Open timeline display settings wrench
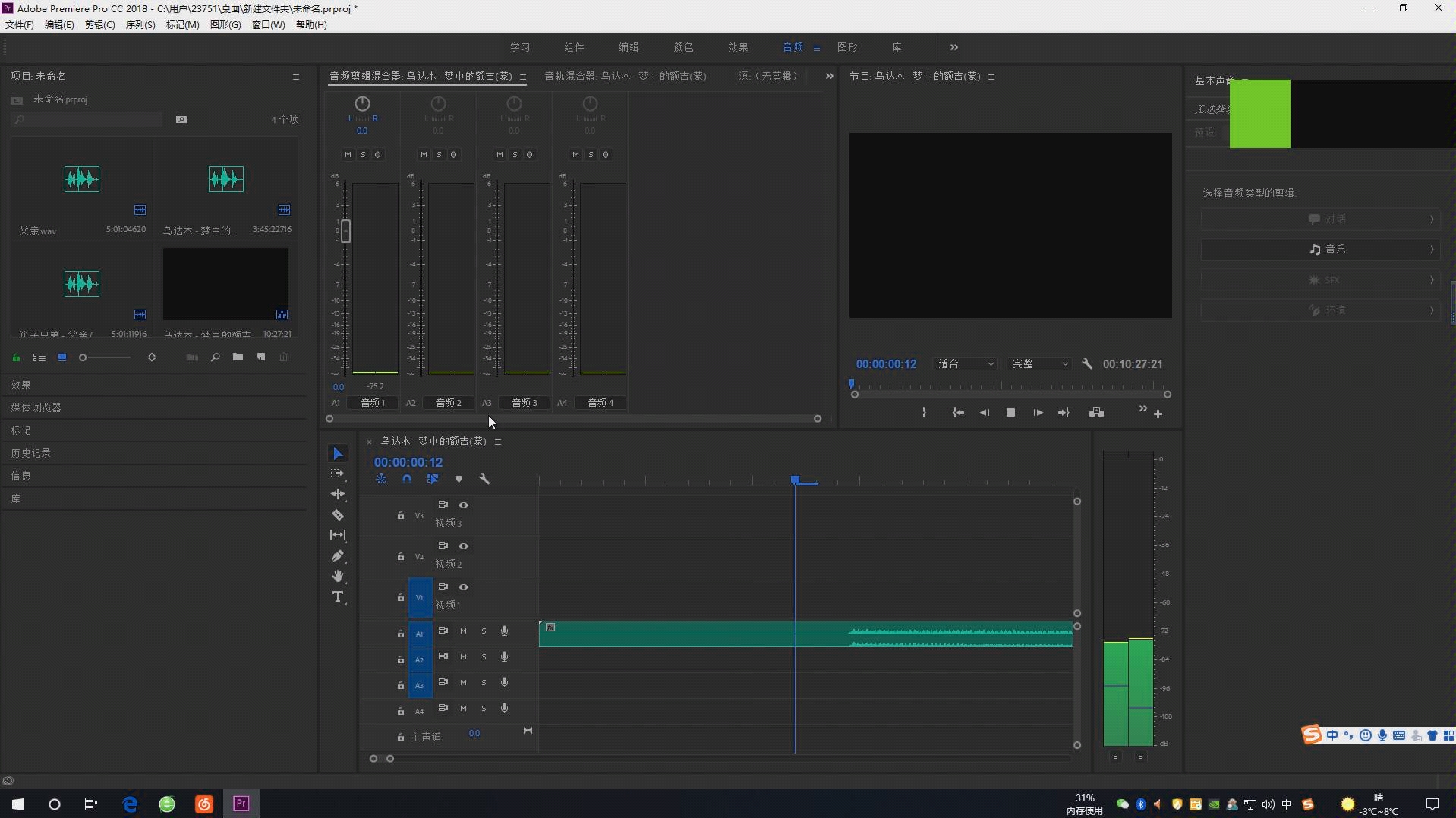Image resolution: width=1456 pixels, height=818 pixels. pyautogui.click(x=484, y=479)
